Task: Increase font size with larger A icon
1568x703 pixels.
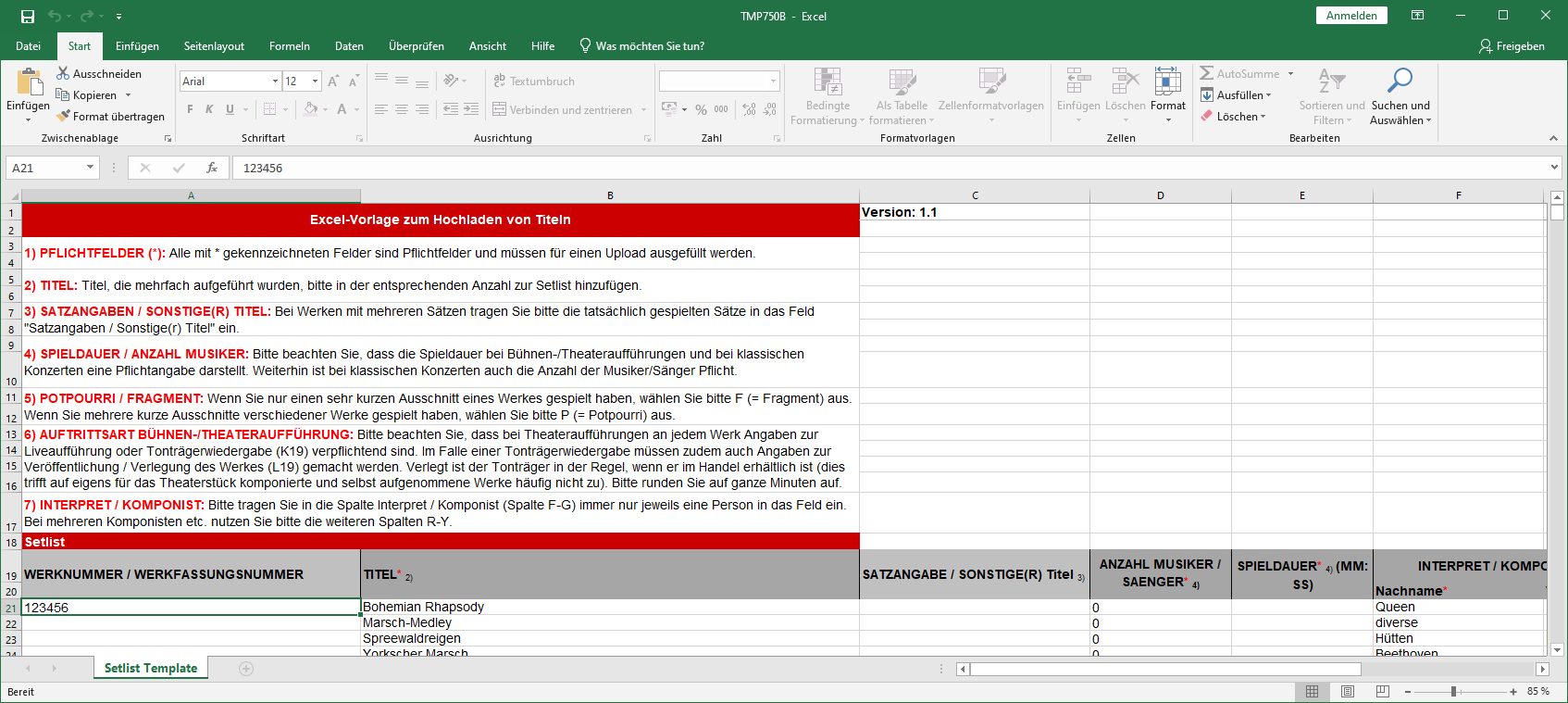Action: [333, 82]
